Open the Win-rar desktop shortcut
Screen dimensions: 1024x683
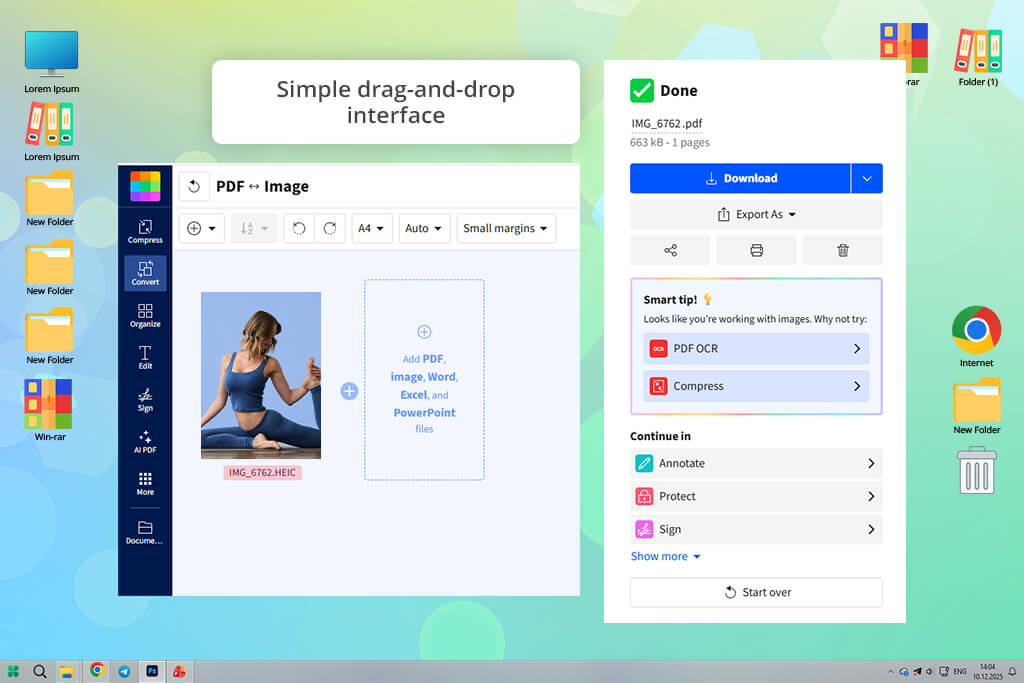50,410
